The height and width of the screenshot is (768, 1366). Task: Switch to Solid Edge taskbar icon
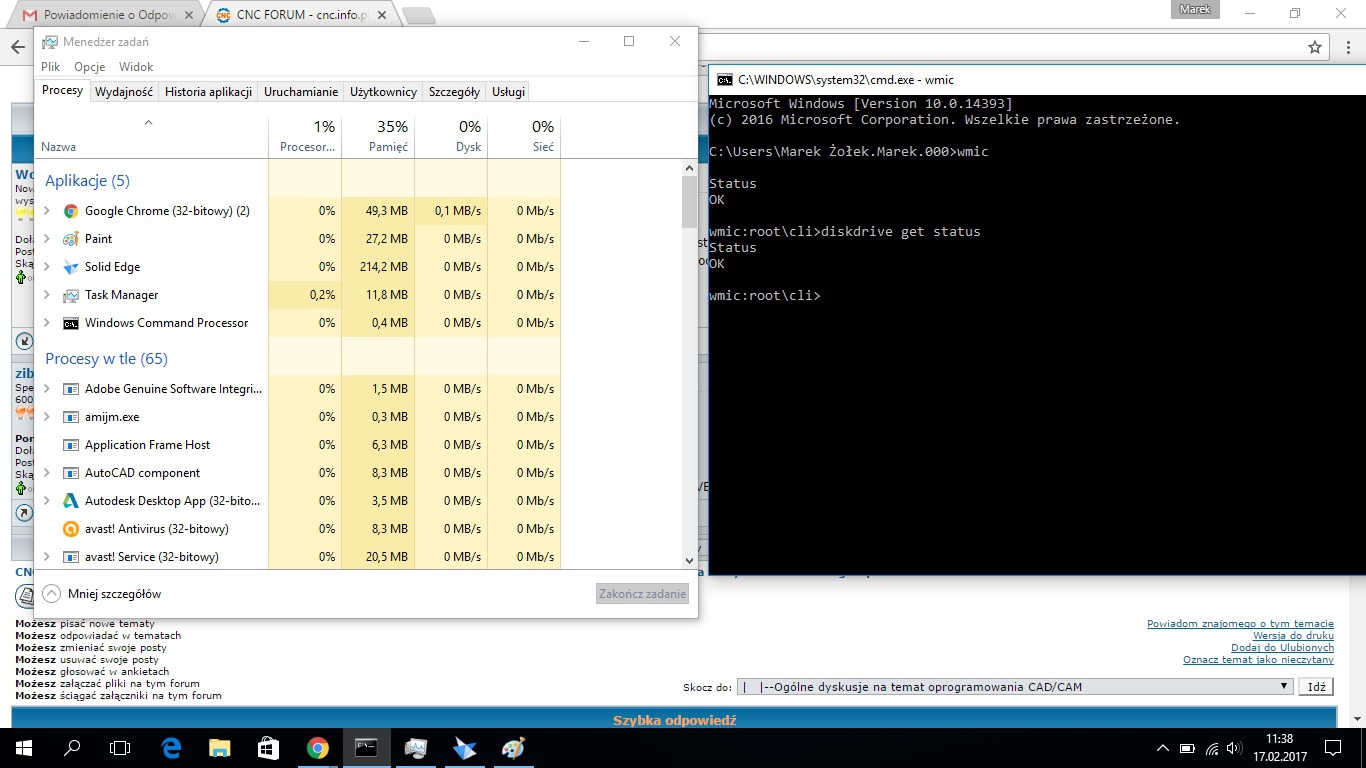(465, 748)
